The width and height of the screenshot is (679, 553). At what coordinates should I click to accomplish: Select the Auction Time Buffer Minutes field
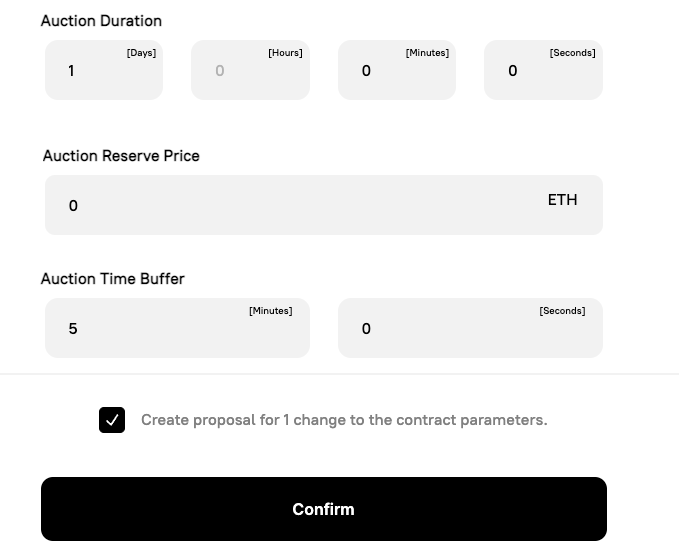pos(177,328)
